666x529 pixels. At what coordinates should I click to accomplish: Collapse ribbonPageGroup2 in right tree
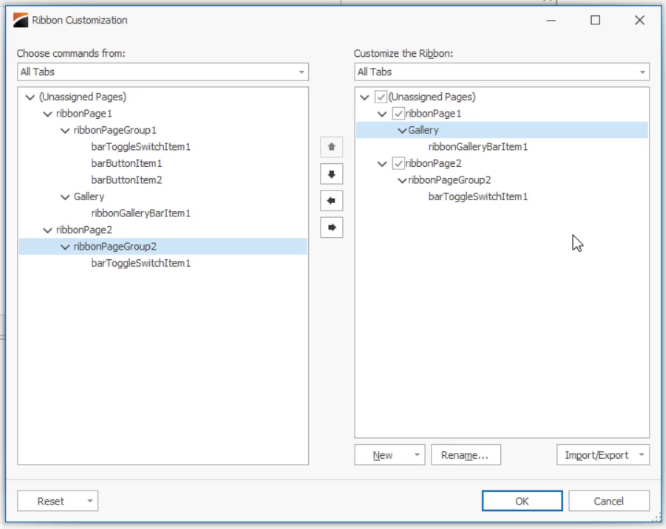click(402, 181)
